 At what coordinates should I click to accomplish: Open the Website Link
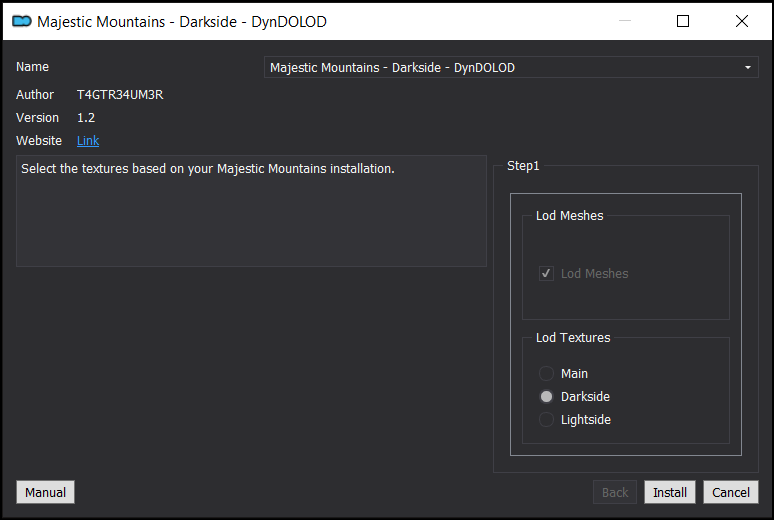tap(88, 141)
